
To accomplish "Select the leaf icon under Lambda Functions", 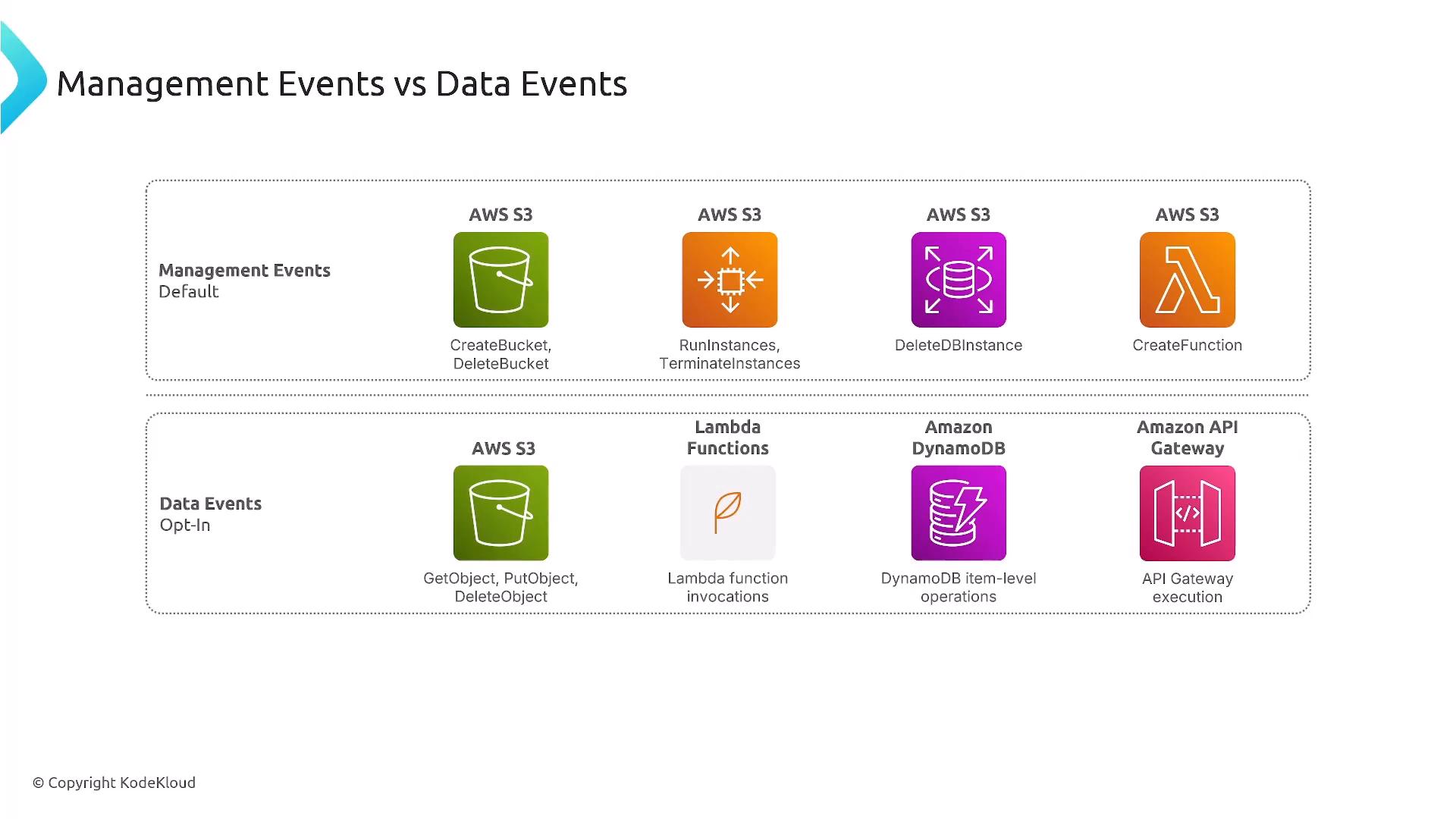I will pos(728,513).
